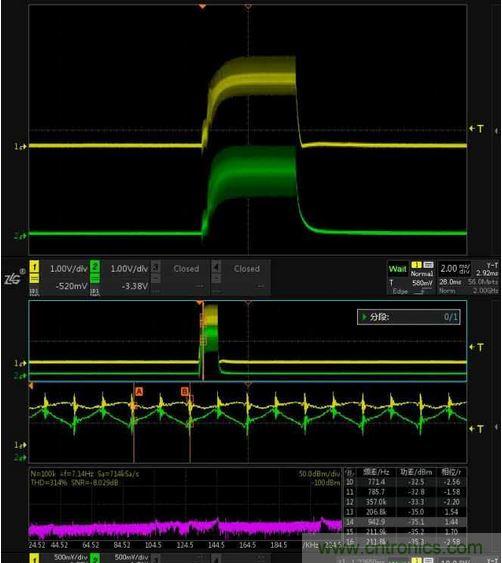Image resolution: width=502 pixels, height=563 pixels.
Task: Click the ZLG logo icon
Action: (14, 278)
